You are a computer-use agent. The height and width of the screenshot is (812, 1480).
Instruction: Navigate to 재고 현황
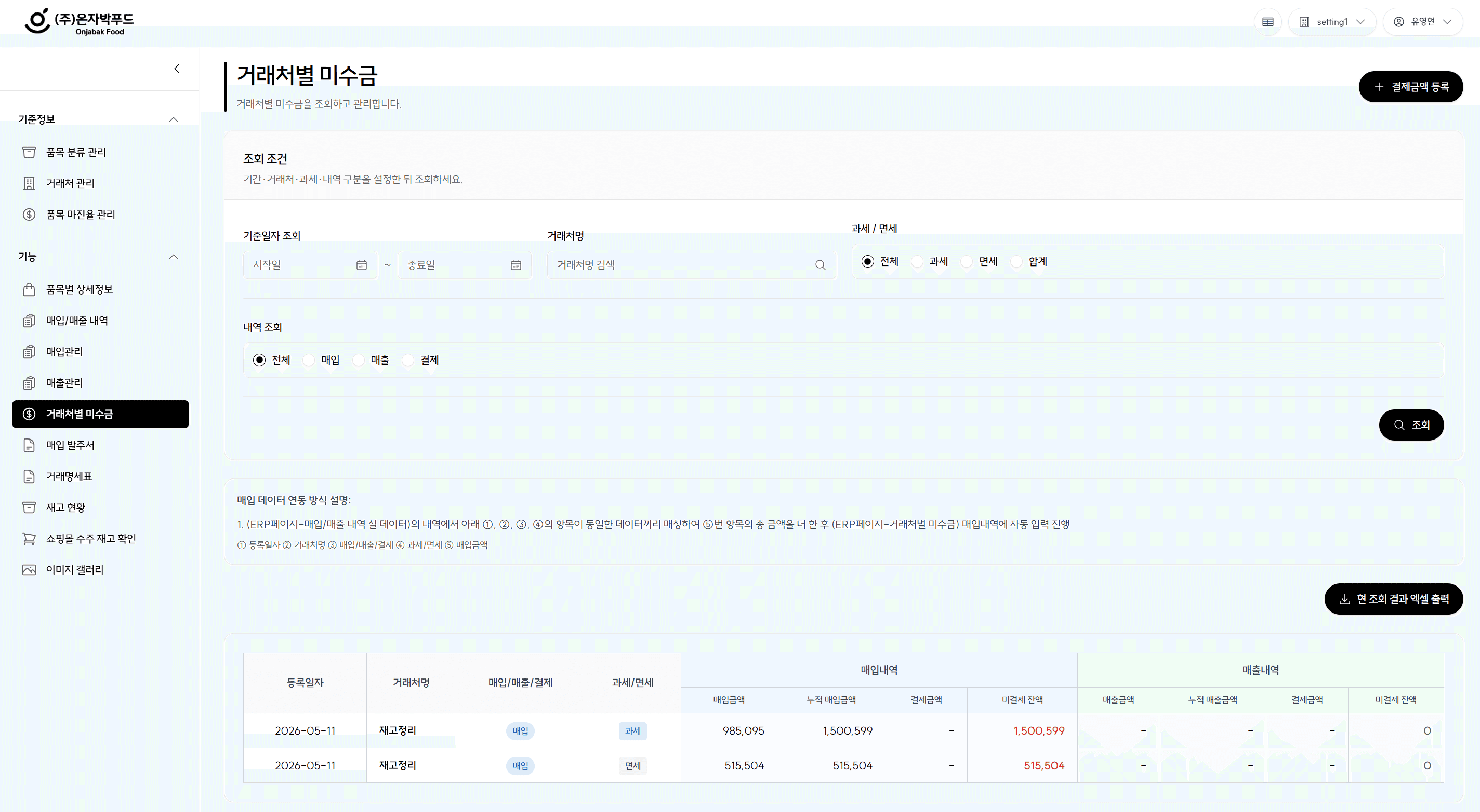[x=100, y=508]
